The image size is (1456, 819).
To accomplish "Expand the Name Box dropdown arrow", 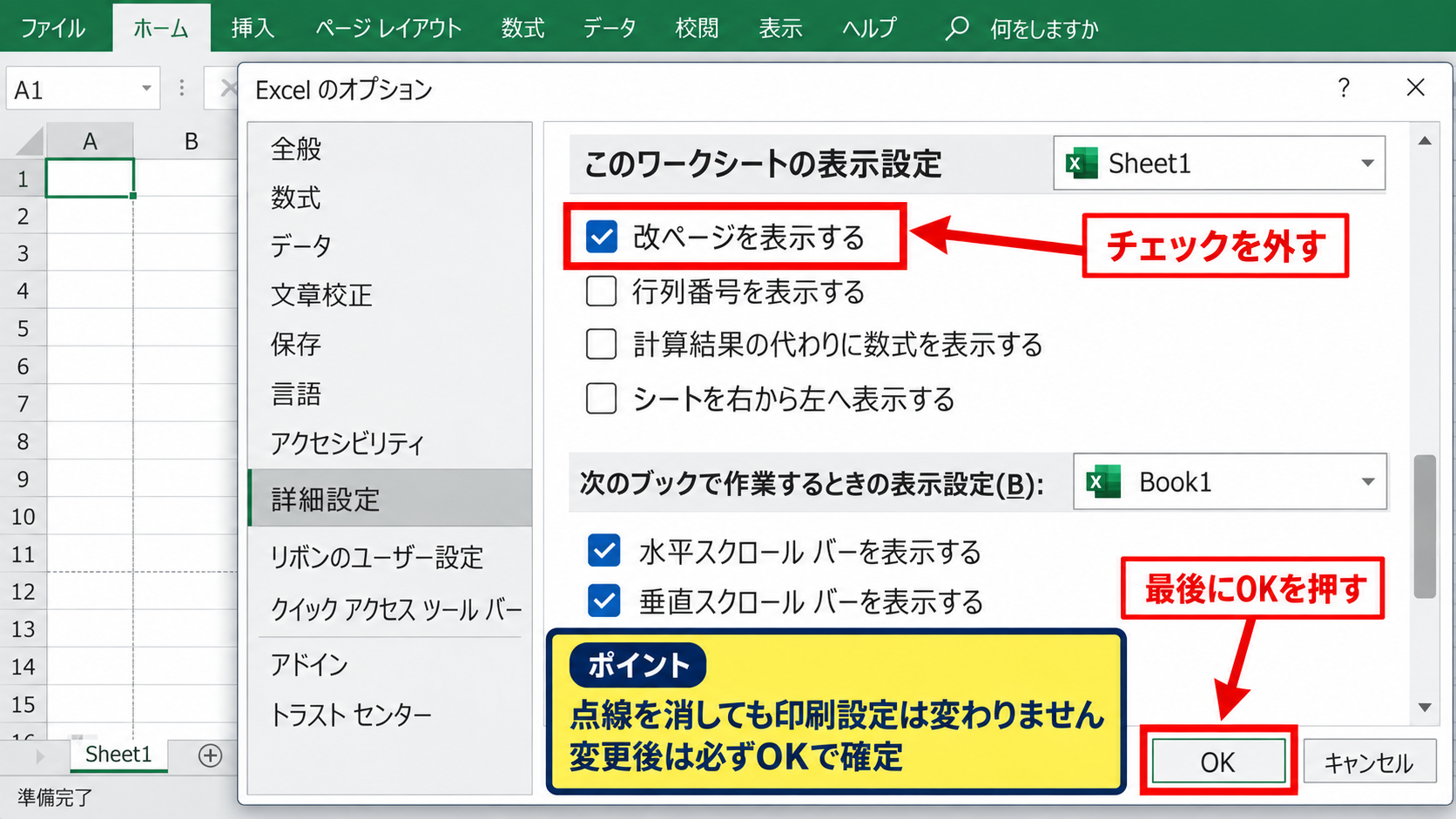I will (x=146, y=88).
